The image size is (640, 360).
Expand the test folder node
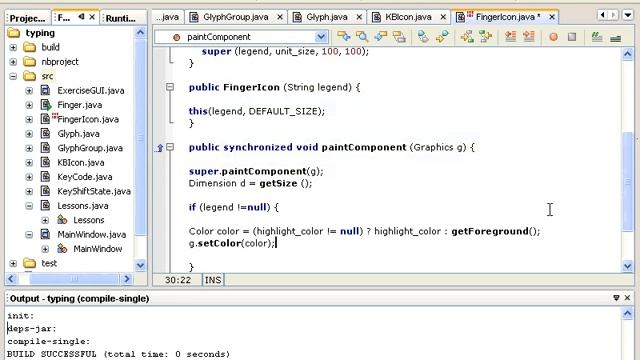13,263
